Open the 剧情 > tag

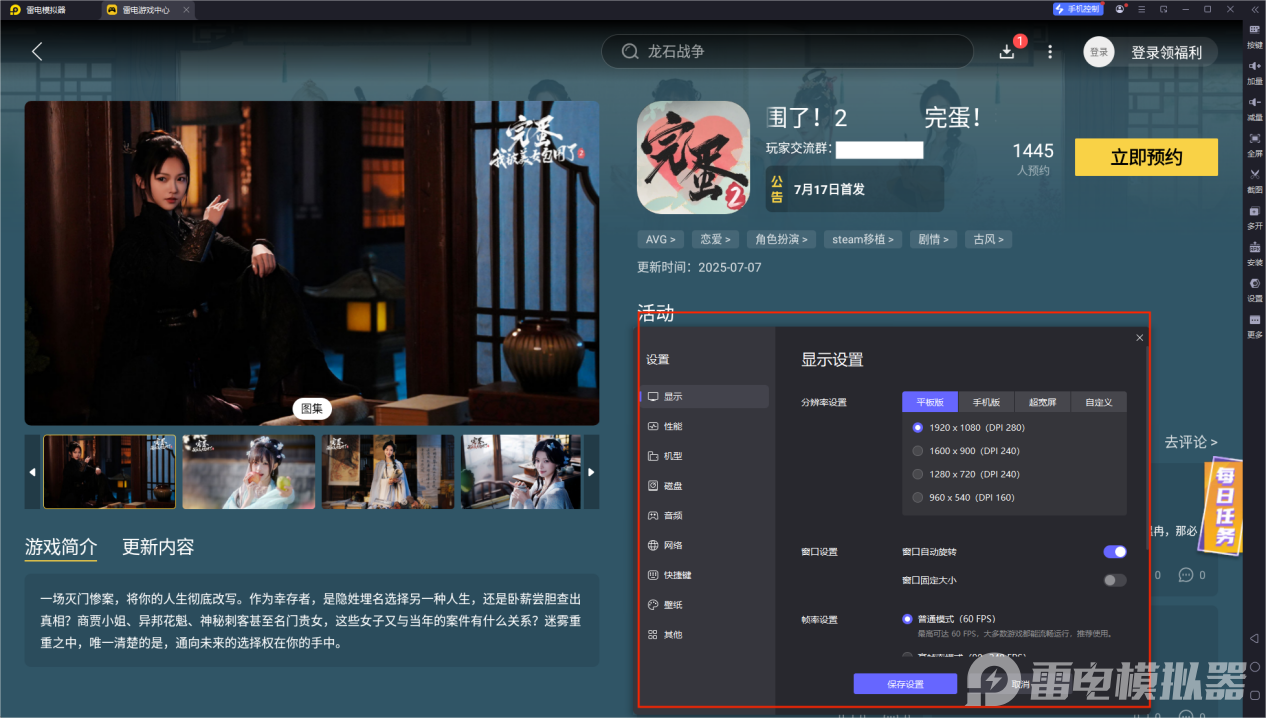click(933, 239)
